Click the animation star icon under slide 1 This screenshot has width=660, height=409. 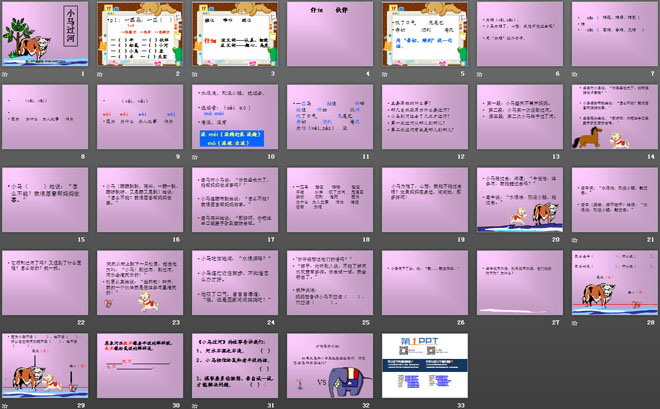[x=5, y=74]
